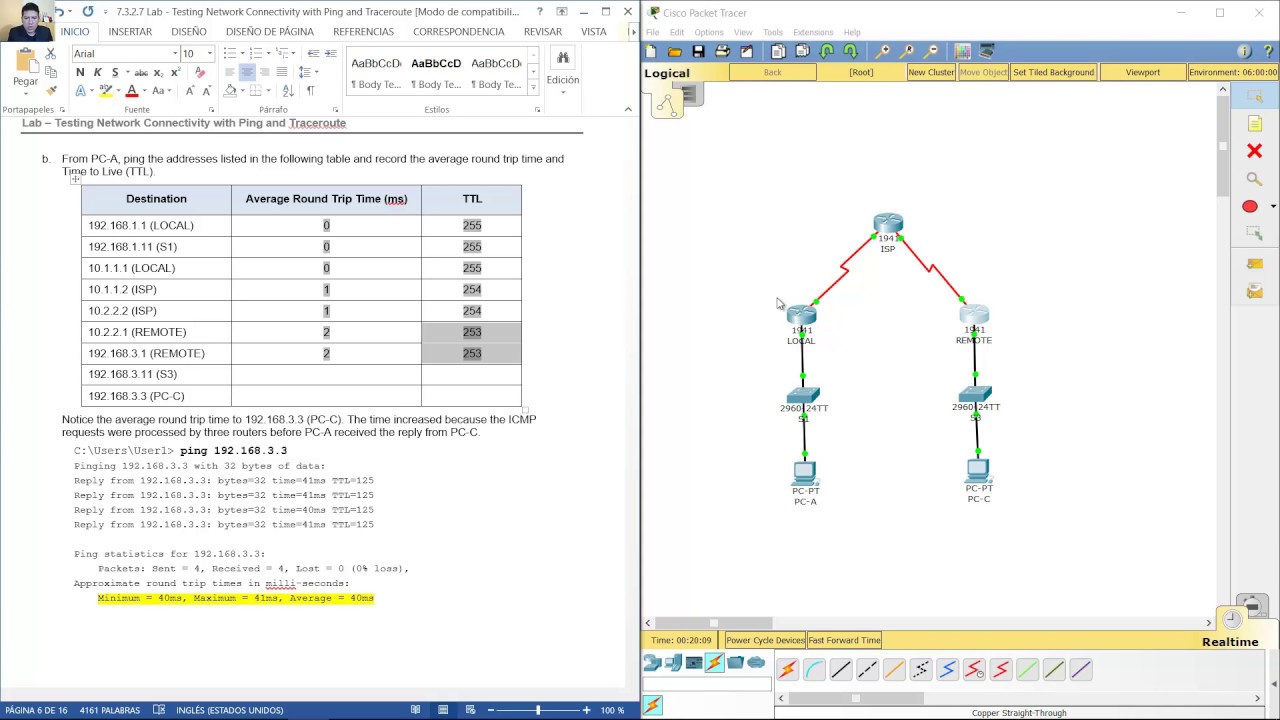Open the Fuente dialog launcher

coord(212,109)
